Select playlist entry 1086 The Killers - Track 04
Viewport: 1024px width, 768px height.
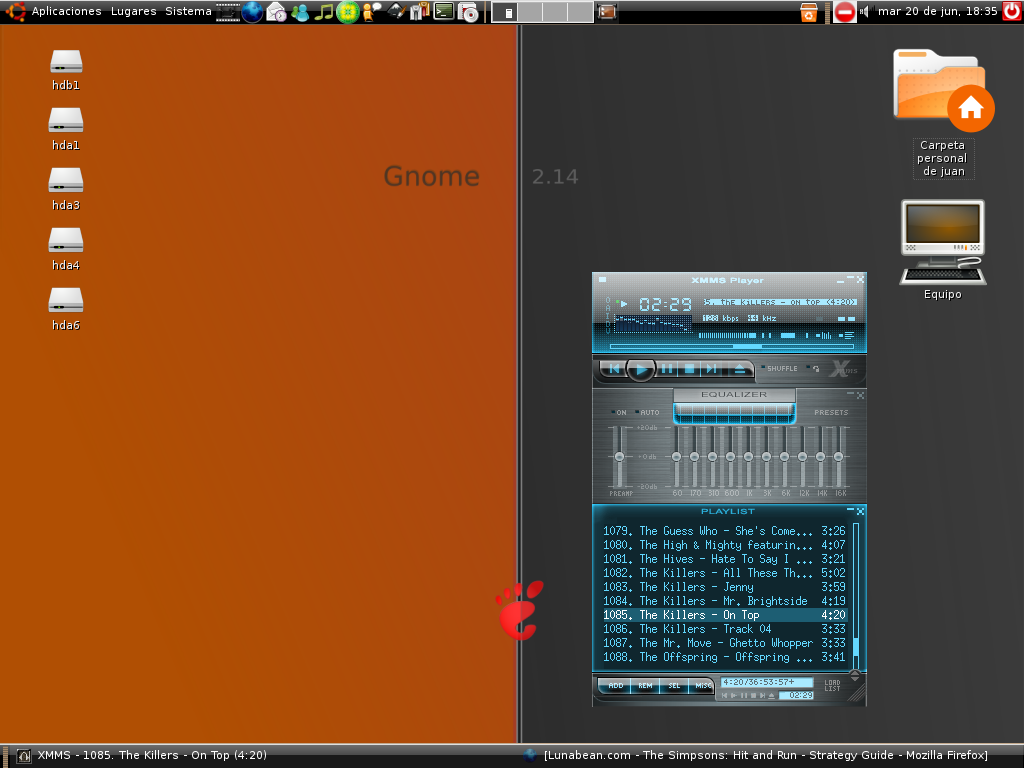[724, 629]
